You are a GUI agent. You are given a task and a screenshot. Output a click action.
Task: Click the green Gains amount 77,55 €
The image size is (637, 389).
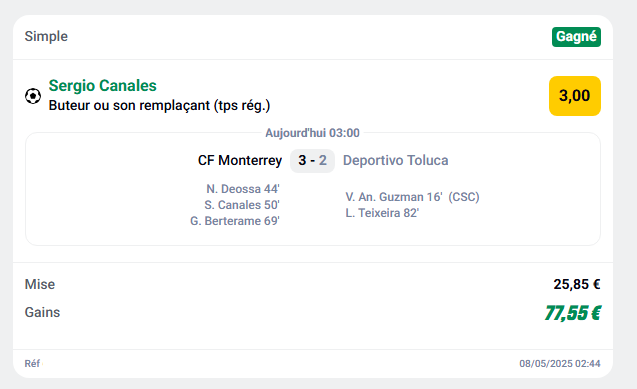click(x=573, y=313)
